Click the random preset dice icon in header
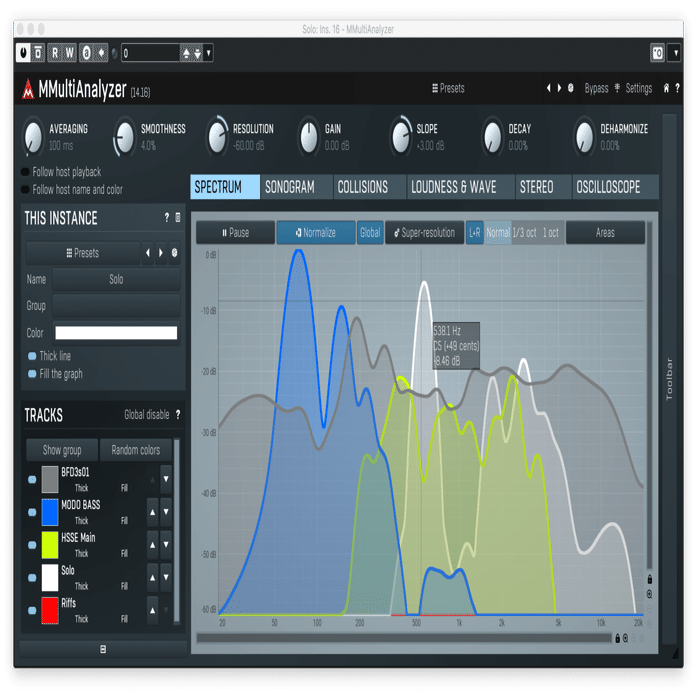 click(571, 88)
